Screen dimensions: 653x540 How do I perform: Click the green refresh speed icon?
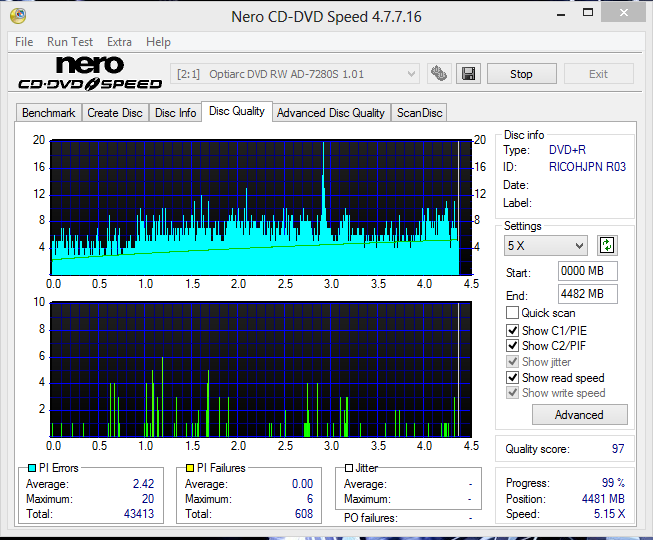606,245
